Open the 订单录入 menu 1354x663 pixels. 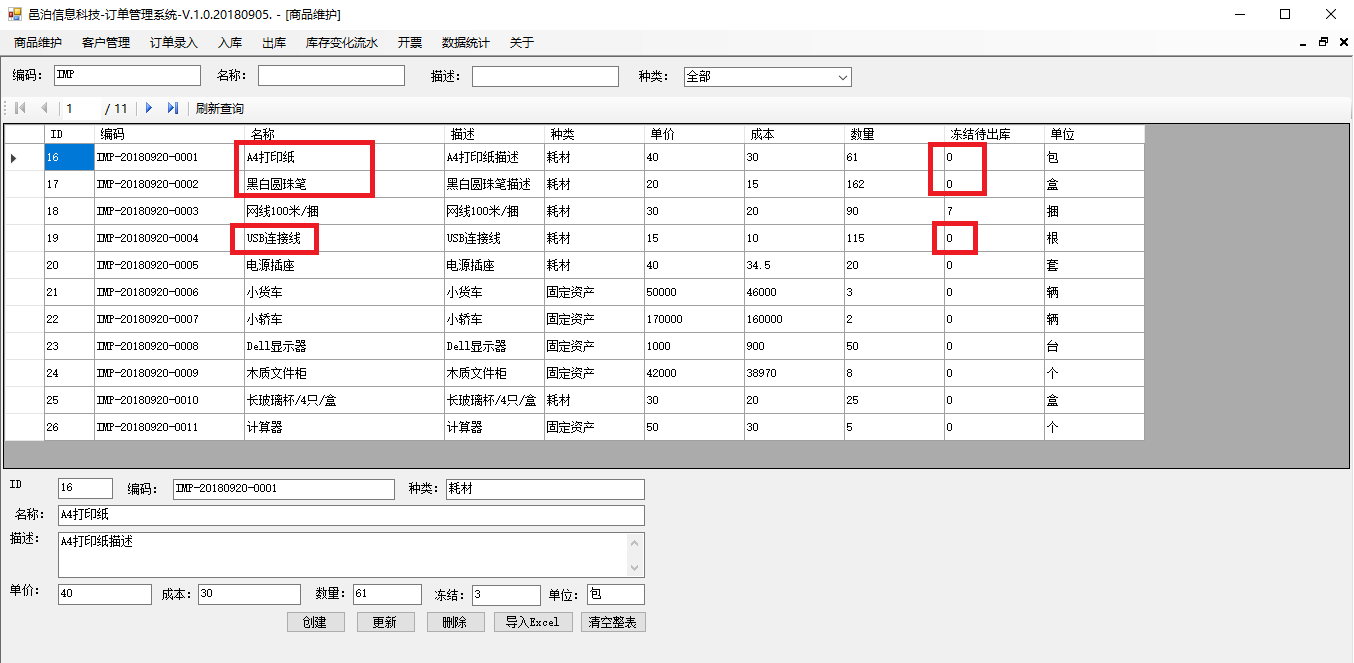pos(174,43)
